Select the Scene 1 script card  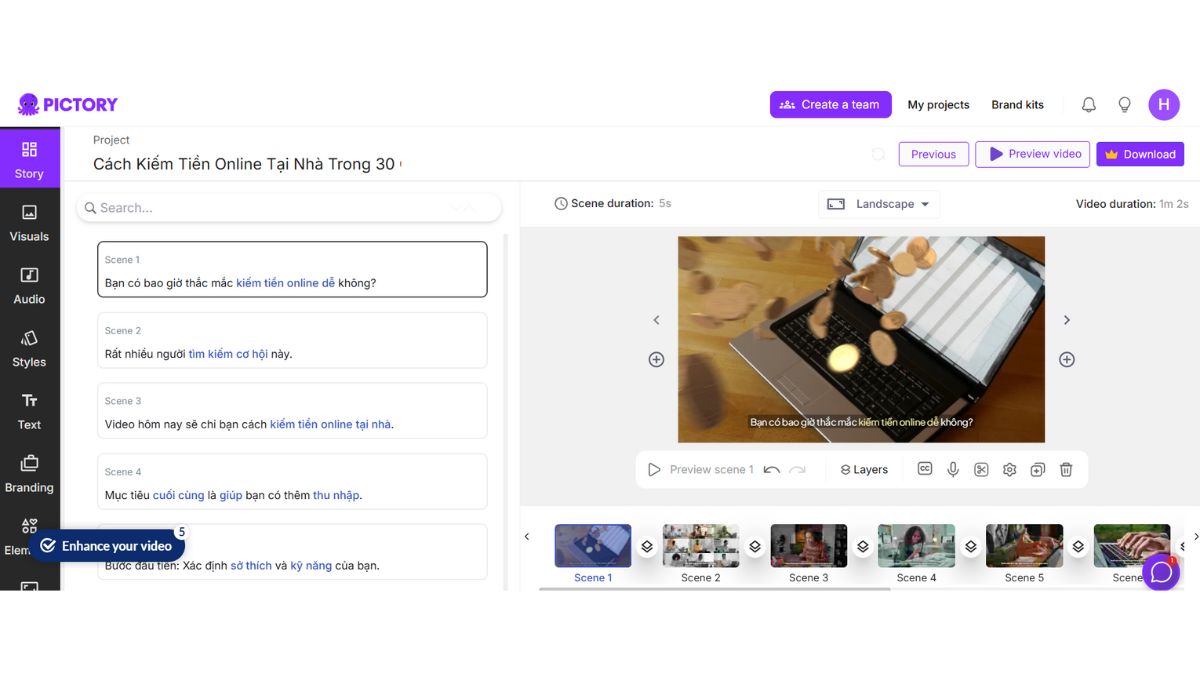(292, 270)
